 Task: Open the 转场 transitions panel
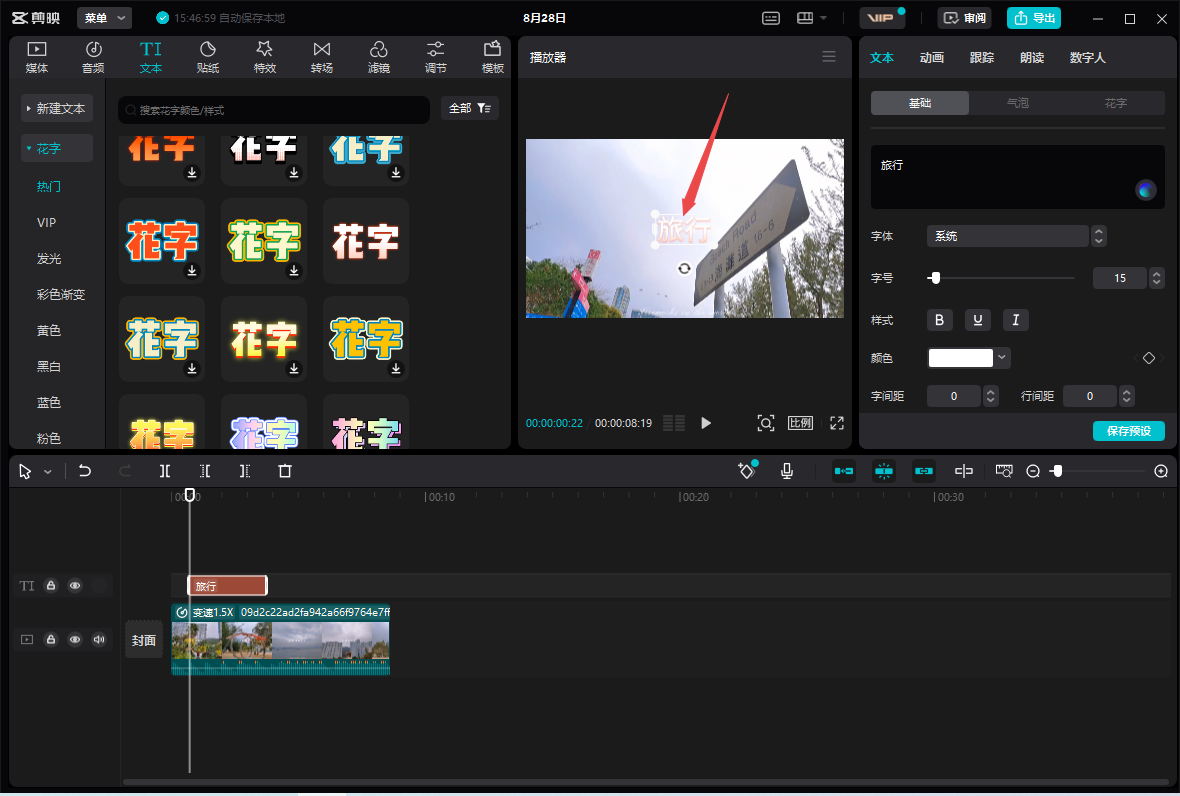(x=321, y=57)
